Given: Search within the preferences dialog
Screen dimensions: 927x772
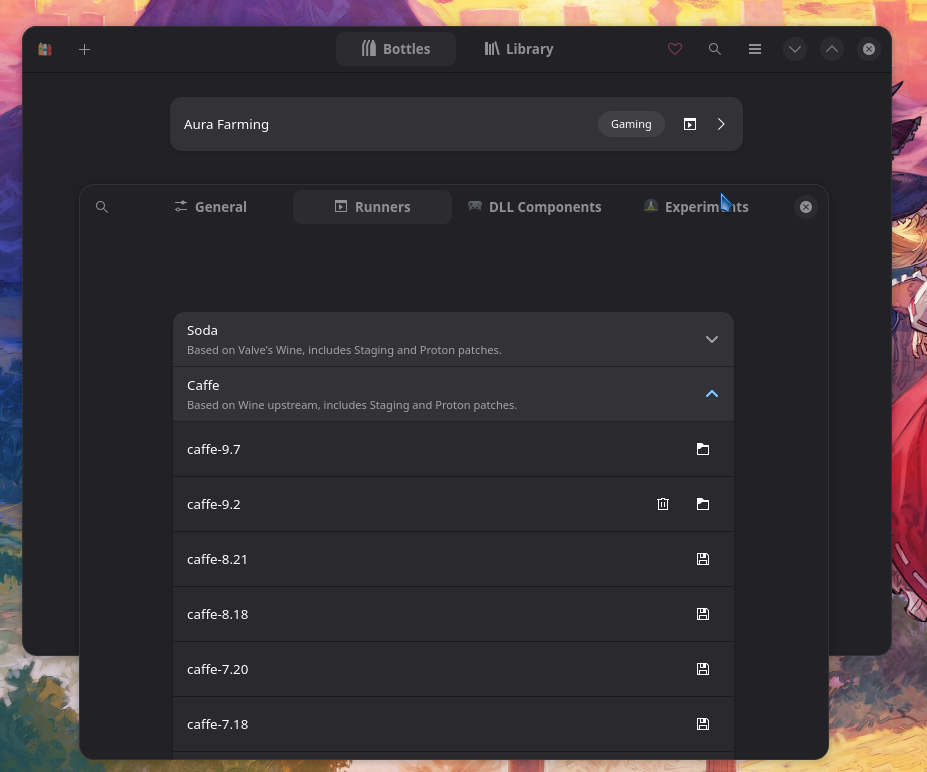Looking at the screenshot, I should [x=102, y=207].
